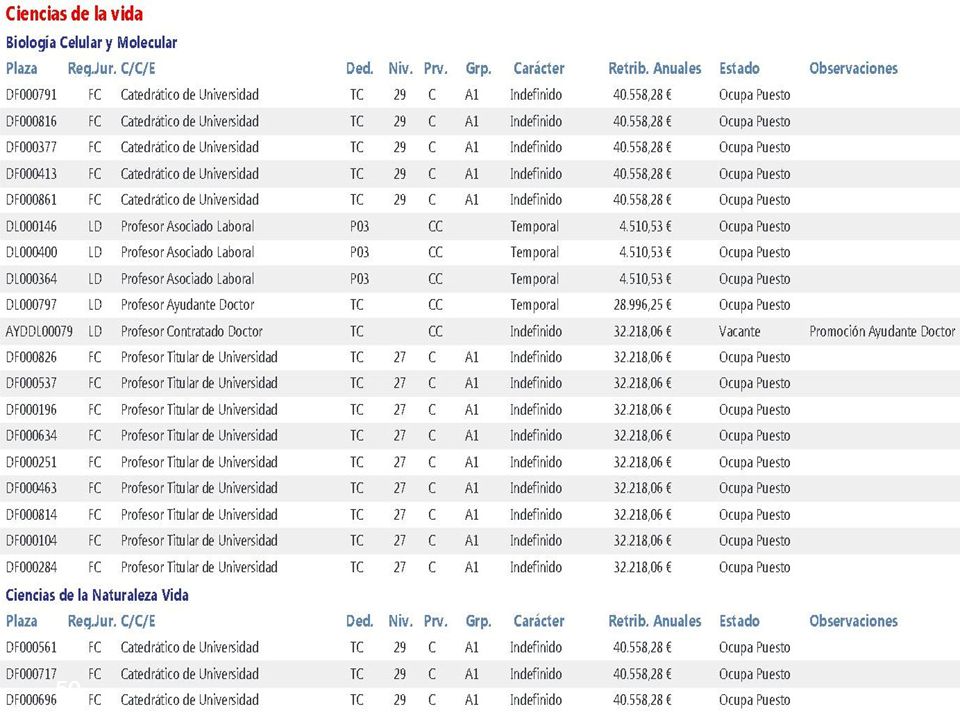Click Estado header in the second table

739,621
